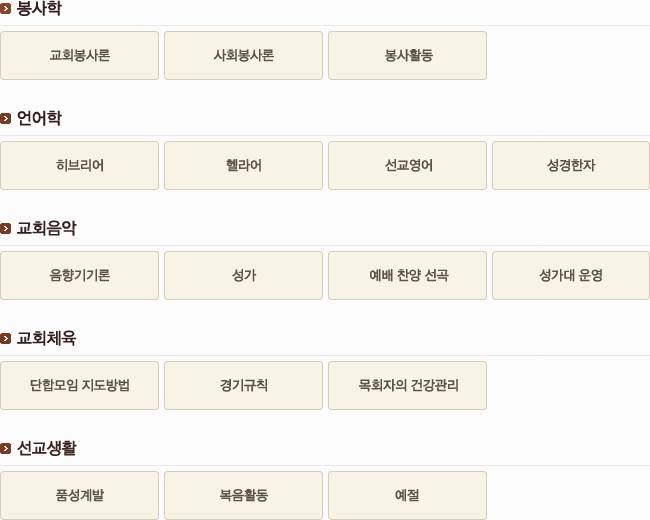Screen dimensions: 650x520
Task: Select the 음향기기론 button
Action: (80, 275)
